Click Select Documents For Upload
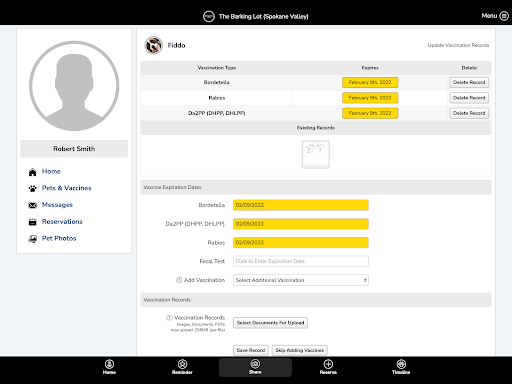Screen dimensions: 512x384 [x=270, y=323]
